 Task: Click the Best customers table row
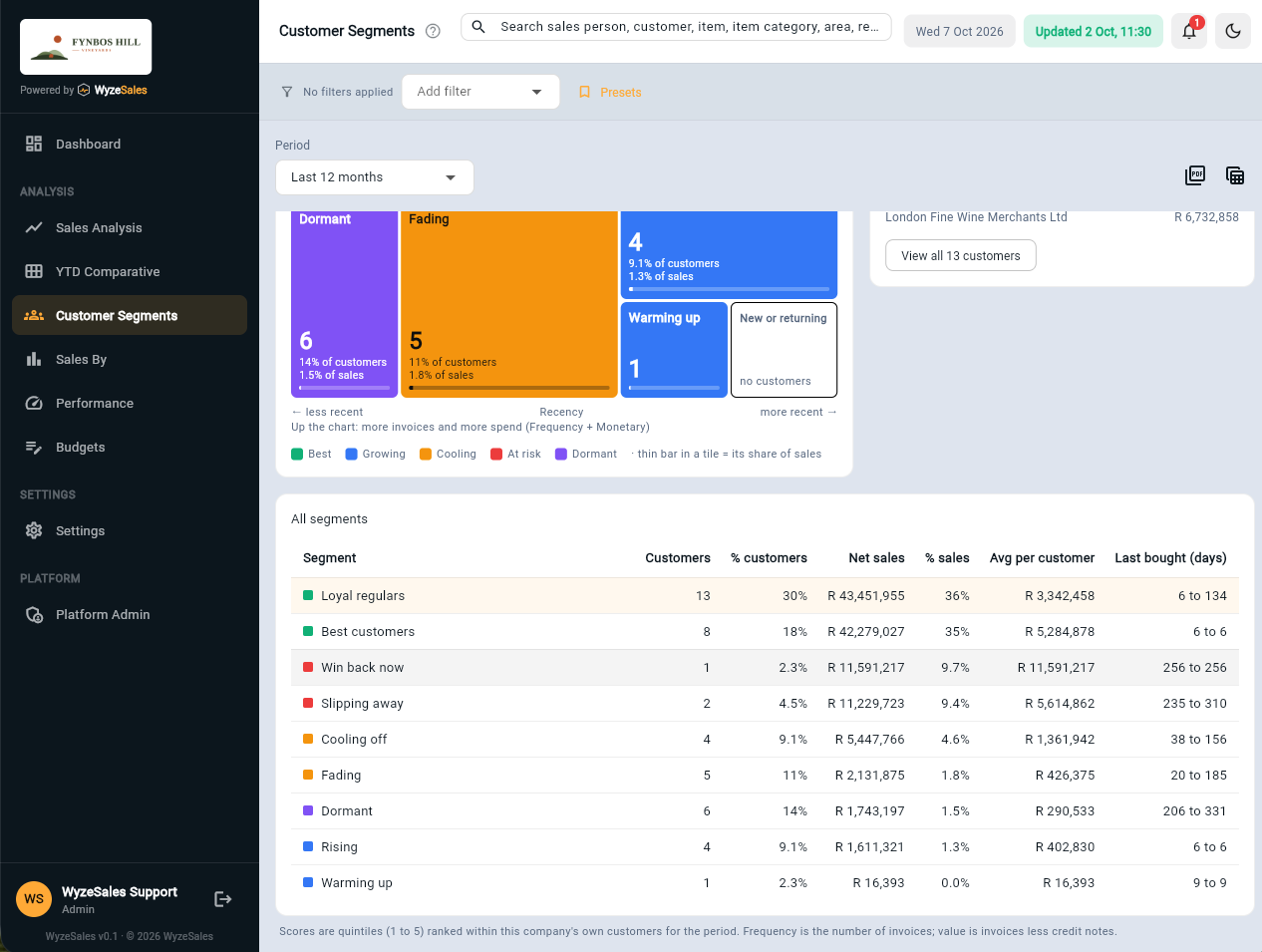[x=765, y=632]
